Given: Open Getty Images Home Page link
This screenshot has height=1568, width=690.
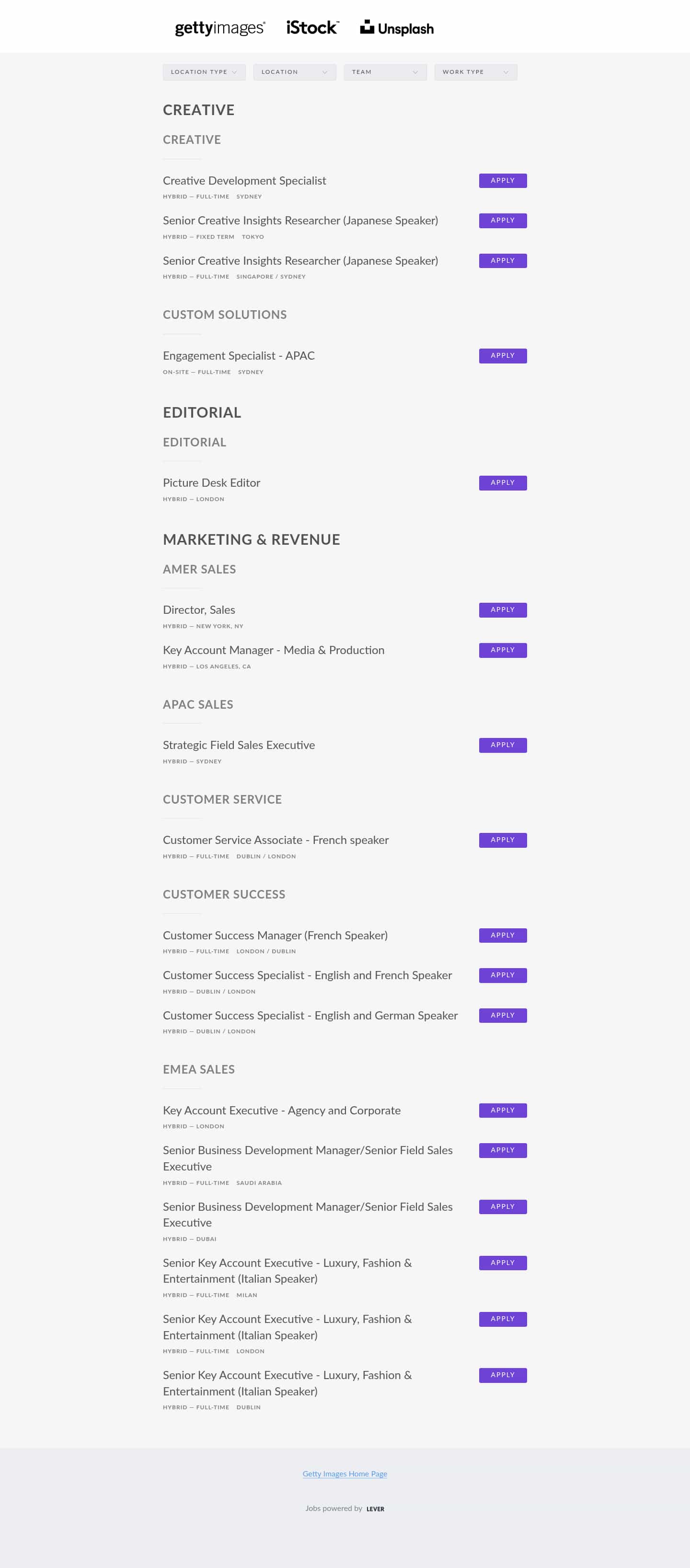Looking at the screenshot, I should tap(345, 1474).
